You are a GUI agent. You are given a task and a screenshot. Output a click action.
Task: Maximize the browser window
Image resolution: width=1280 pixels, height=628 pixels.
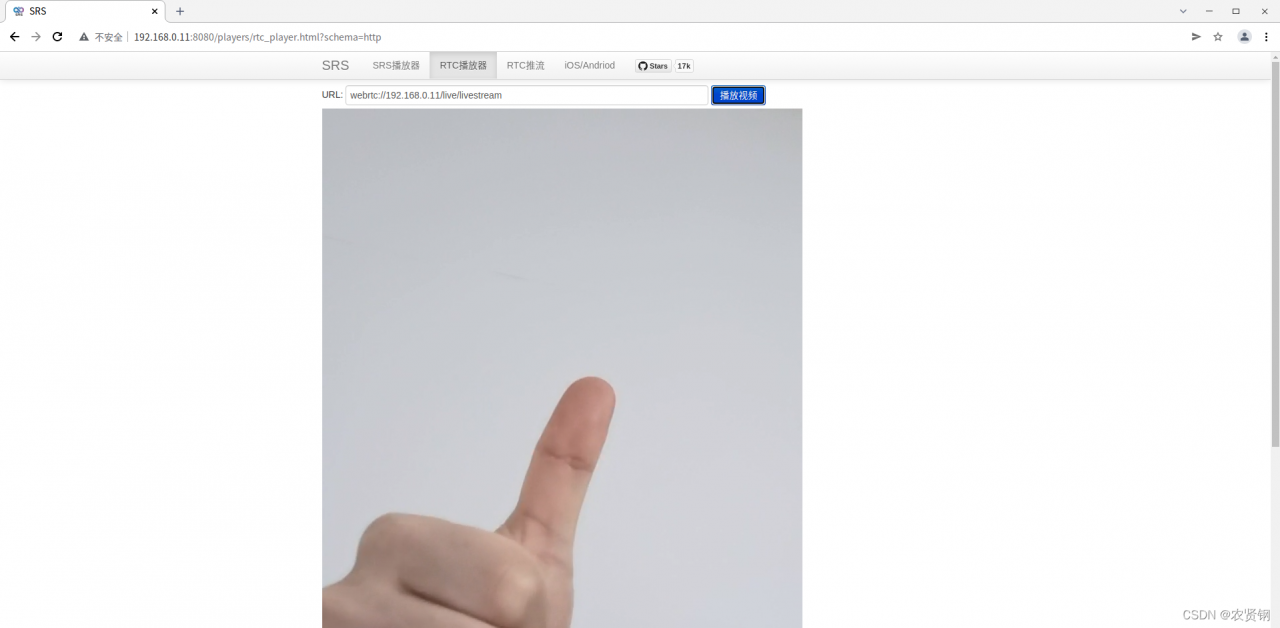pos(1236,11)
